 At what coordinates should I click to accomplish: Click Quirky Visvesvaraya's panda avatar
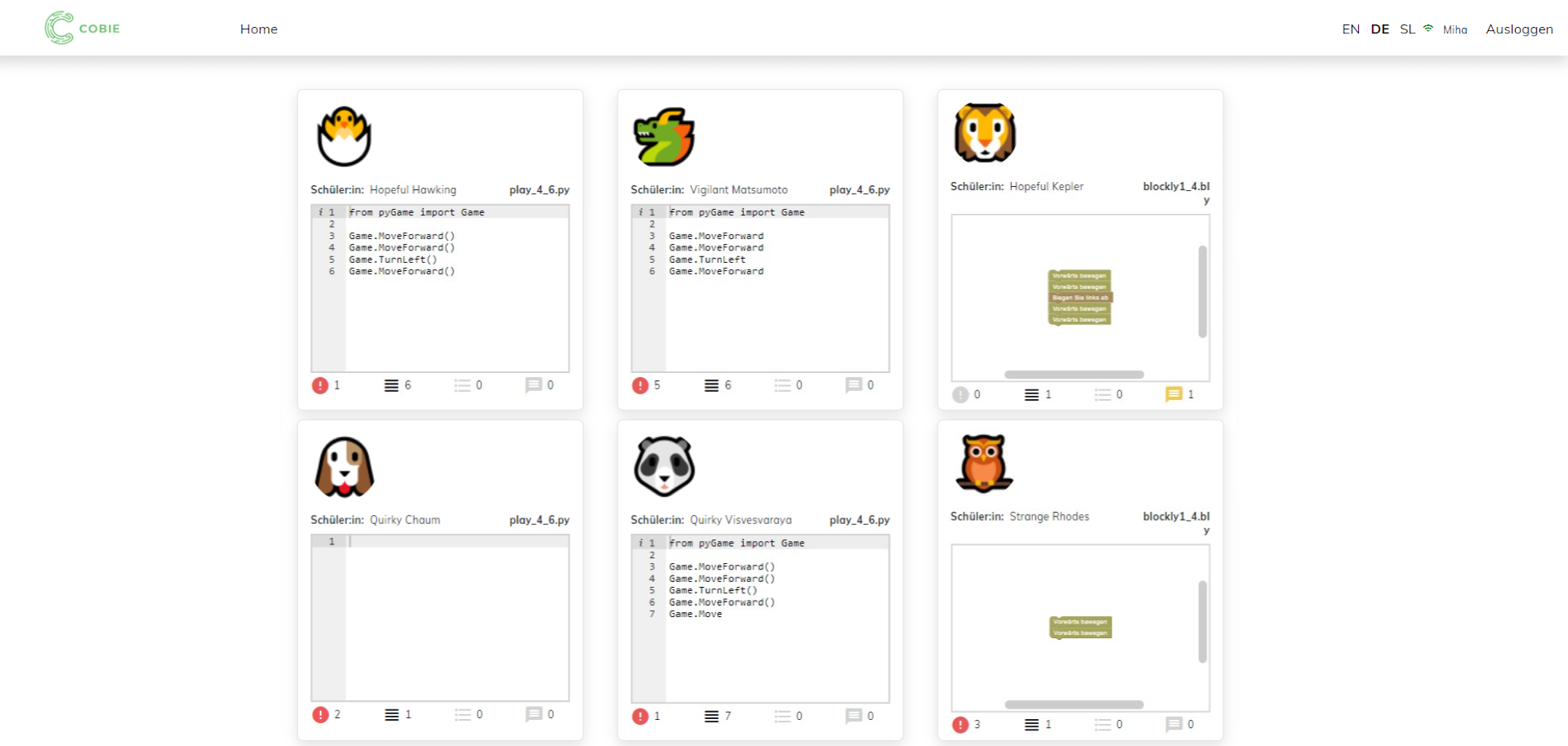tap(664, 467)
